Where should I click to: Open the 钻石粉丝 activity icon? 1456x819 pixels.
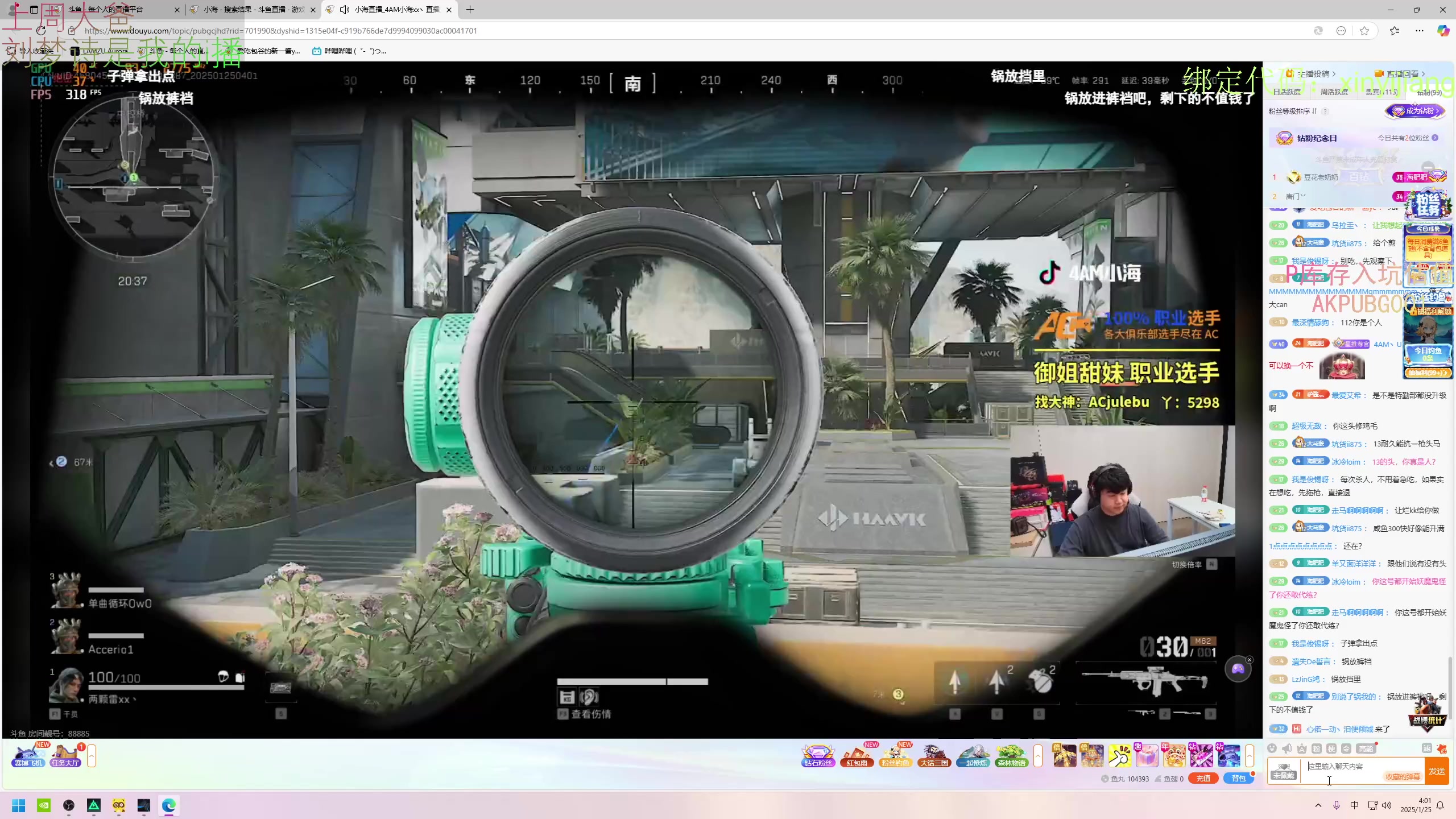click(818, 756)
